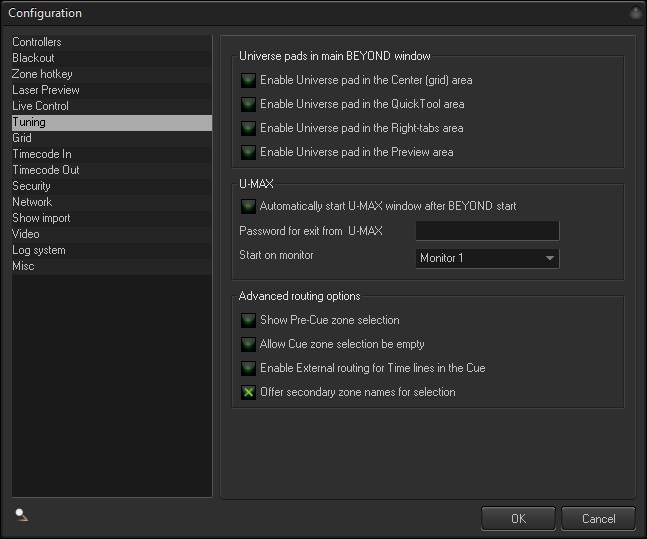This screenshot has height=539, width=647.
Task: Enable Universe pad in the Right-tabs area
Action: (x=248, y=128)
